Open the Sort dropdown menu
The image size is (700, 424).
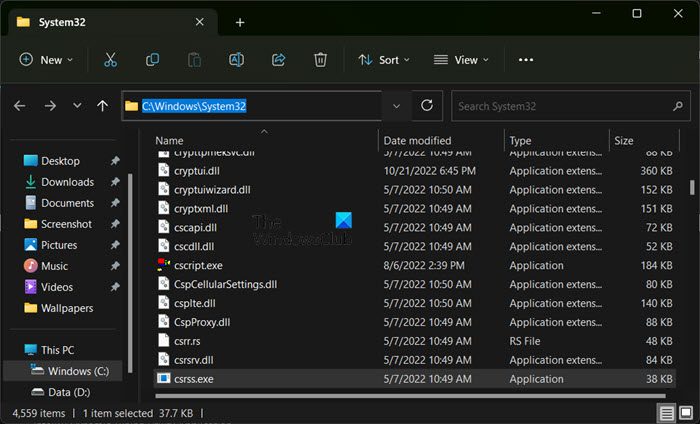[x=384, y=60]
